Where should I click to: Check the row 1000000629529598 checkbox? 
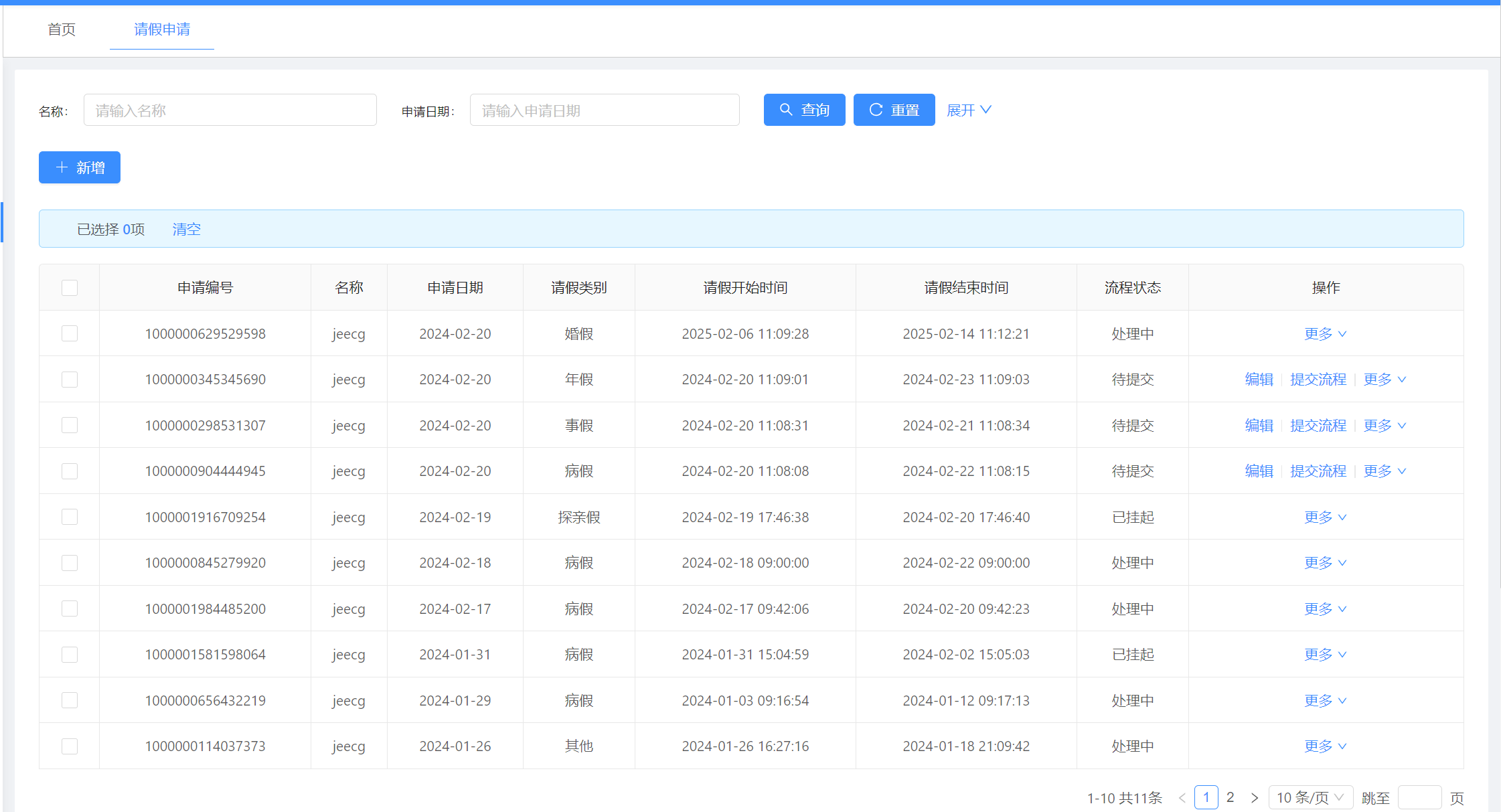pos(70,333)
